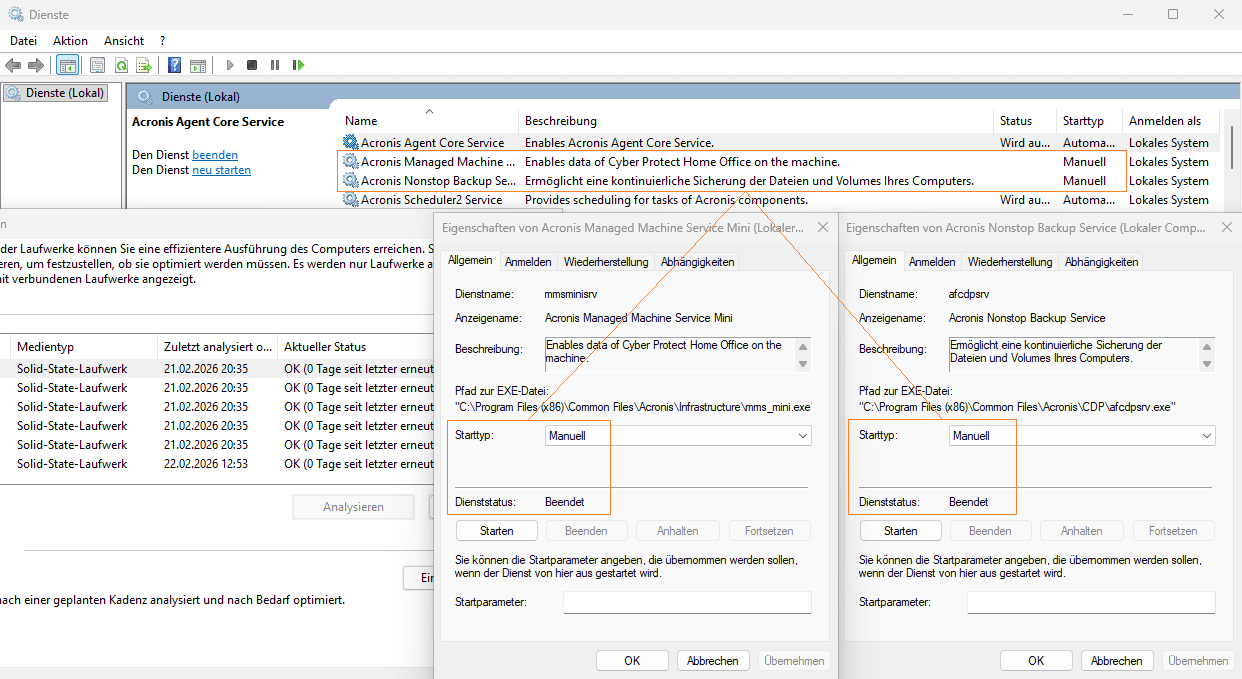Select 'Acronis Agent Core Service' name cell
1242x679 pixels.
432,143
